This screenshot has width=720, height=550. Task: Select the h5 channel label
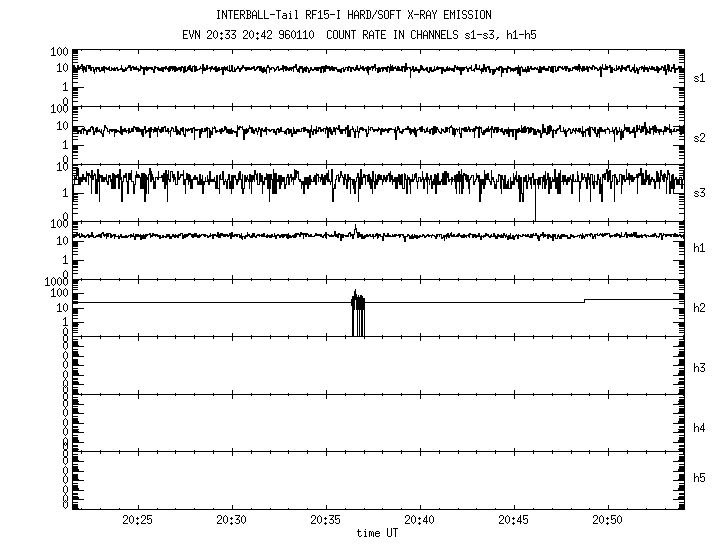point(700,478)
